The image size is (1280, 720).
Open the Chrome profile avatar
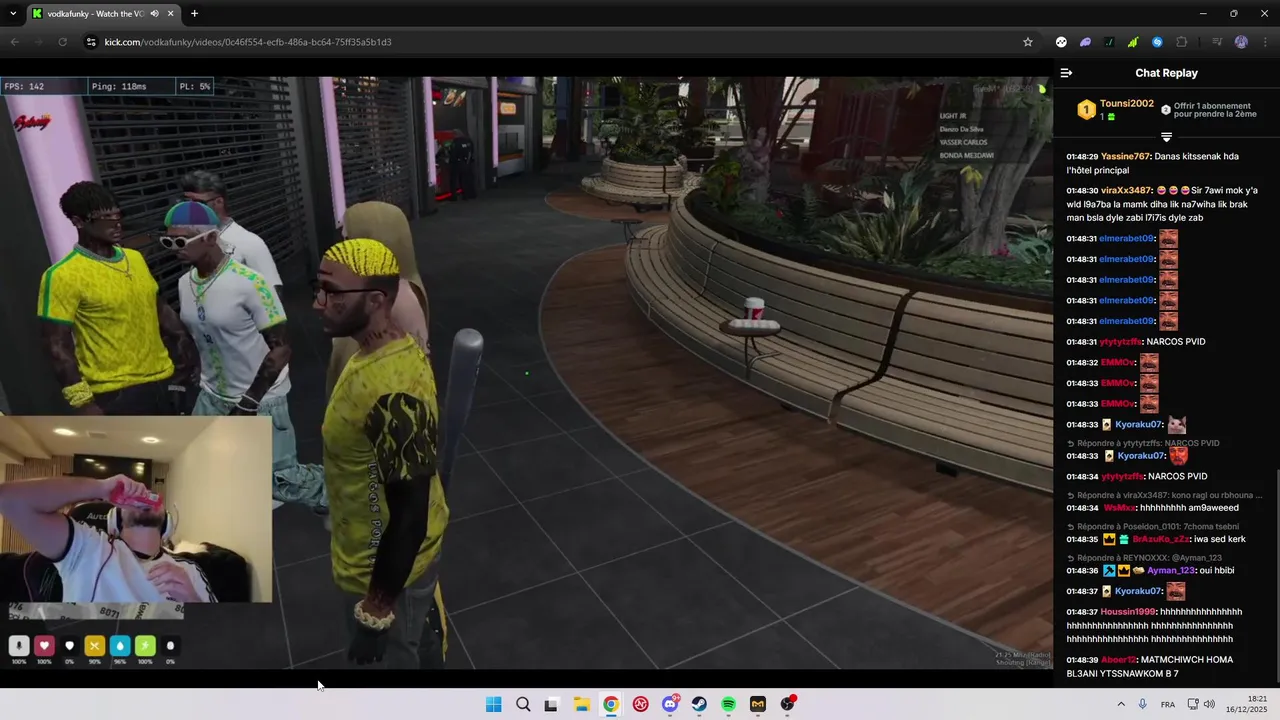point(1241,42)
